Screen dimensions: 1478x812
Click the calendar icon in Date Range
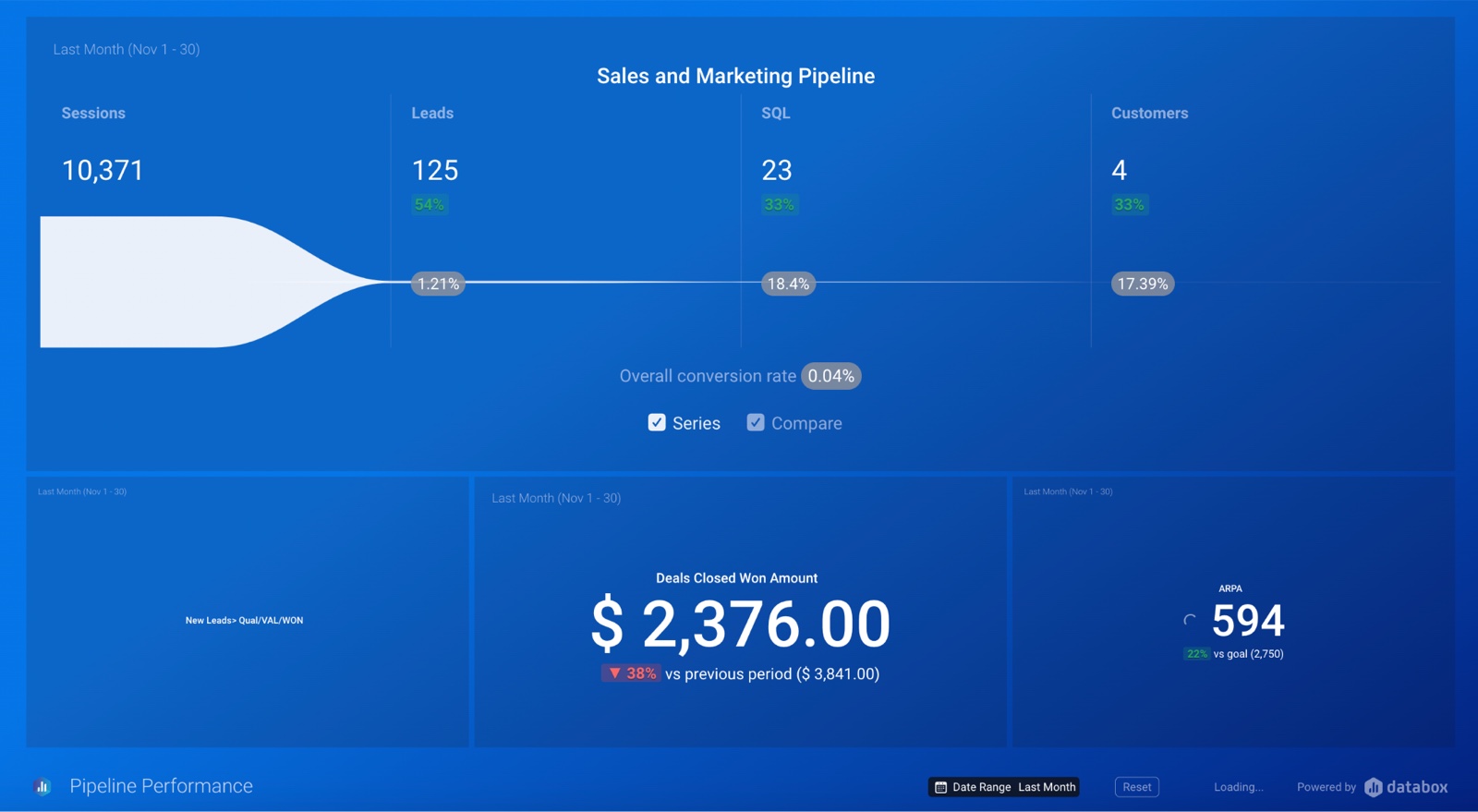tap(940, 787)
